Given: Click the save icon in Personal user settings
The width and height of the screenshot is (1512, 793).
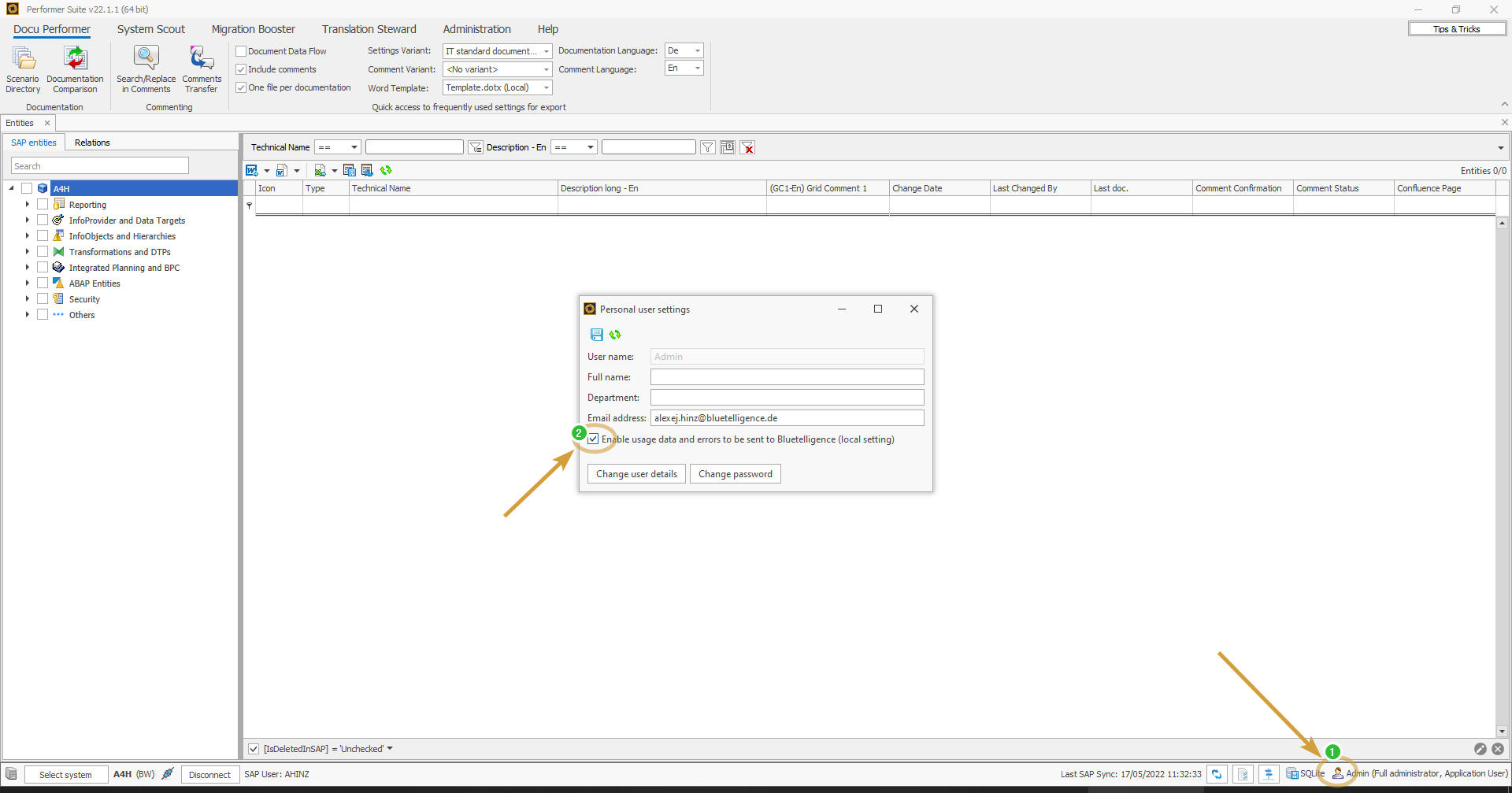Looking at the screenshot, I should (597, 335).
